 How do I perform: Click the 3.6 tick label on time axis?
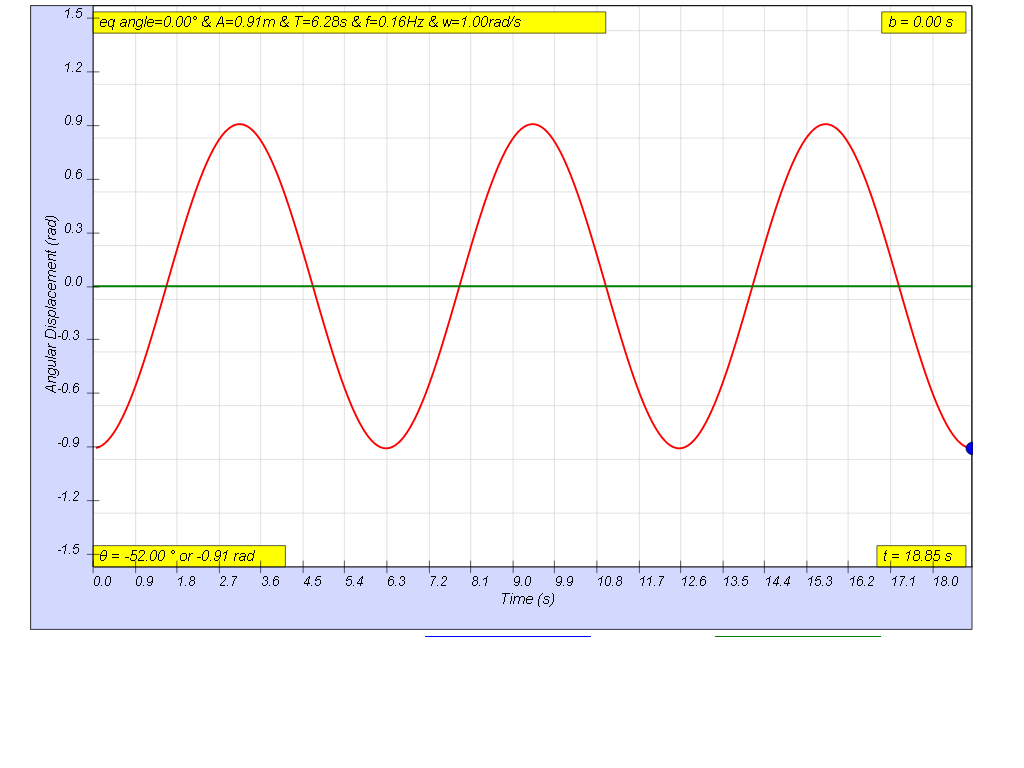pyautogui.click(x=270, y=581)
